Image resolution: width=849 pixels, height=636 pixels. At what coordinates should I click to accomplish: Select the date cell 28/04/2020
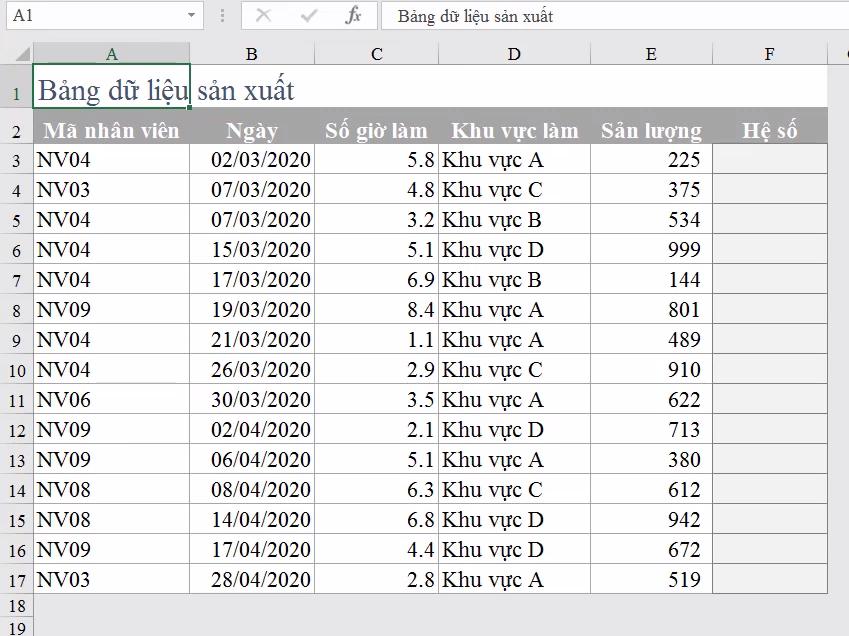tap(253, 580)
